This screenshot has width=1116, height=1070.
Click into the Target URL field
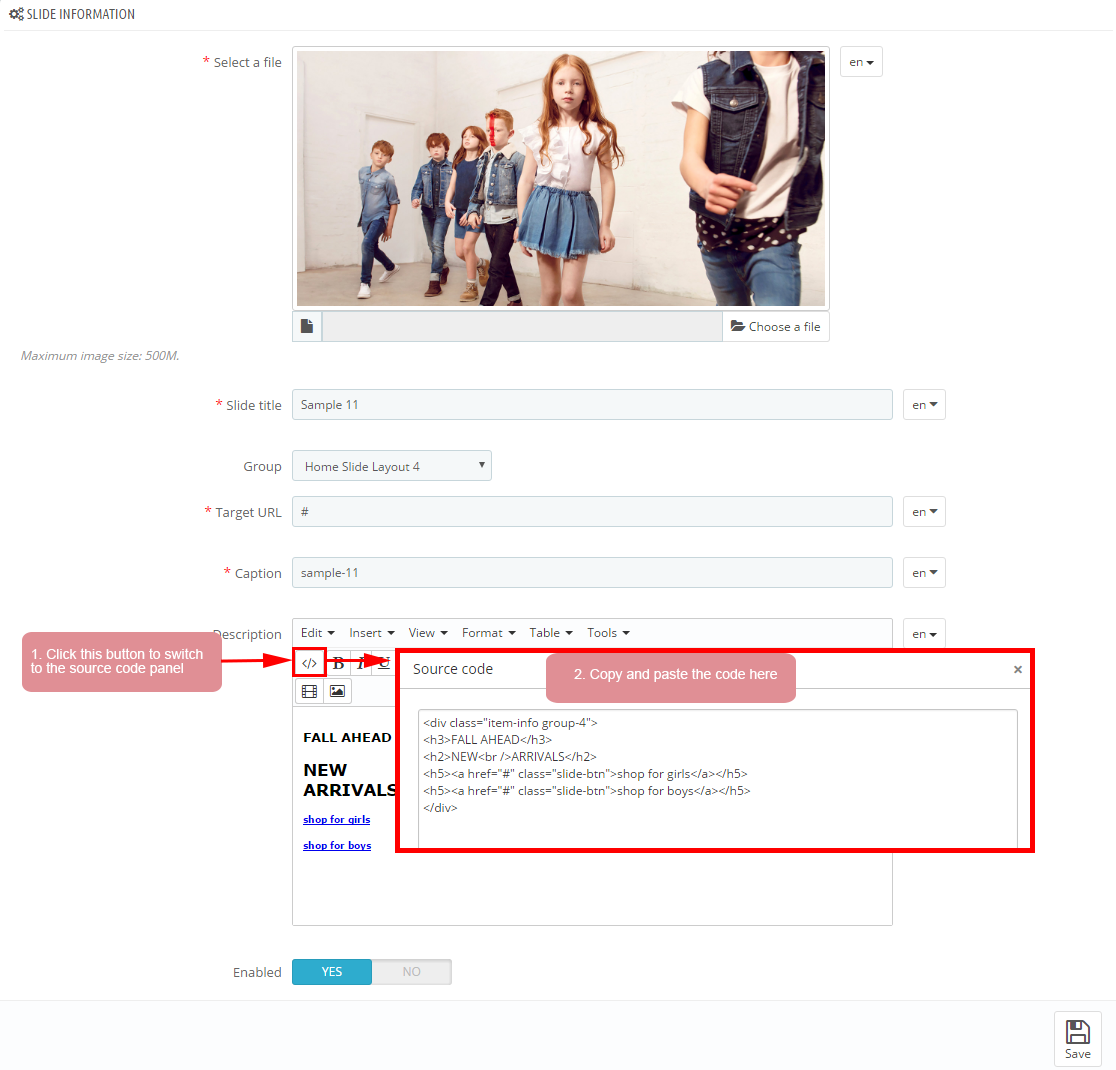[x=592, y=511]
